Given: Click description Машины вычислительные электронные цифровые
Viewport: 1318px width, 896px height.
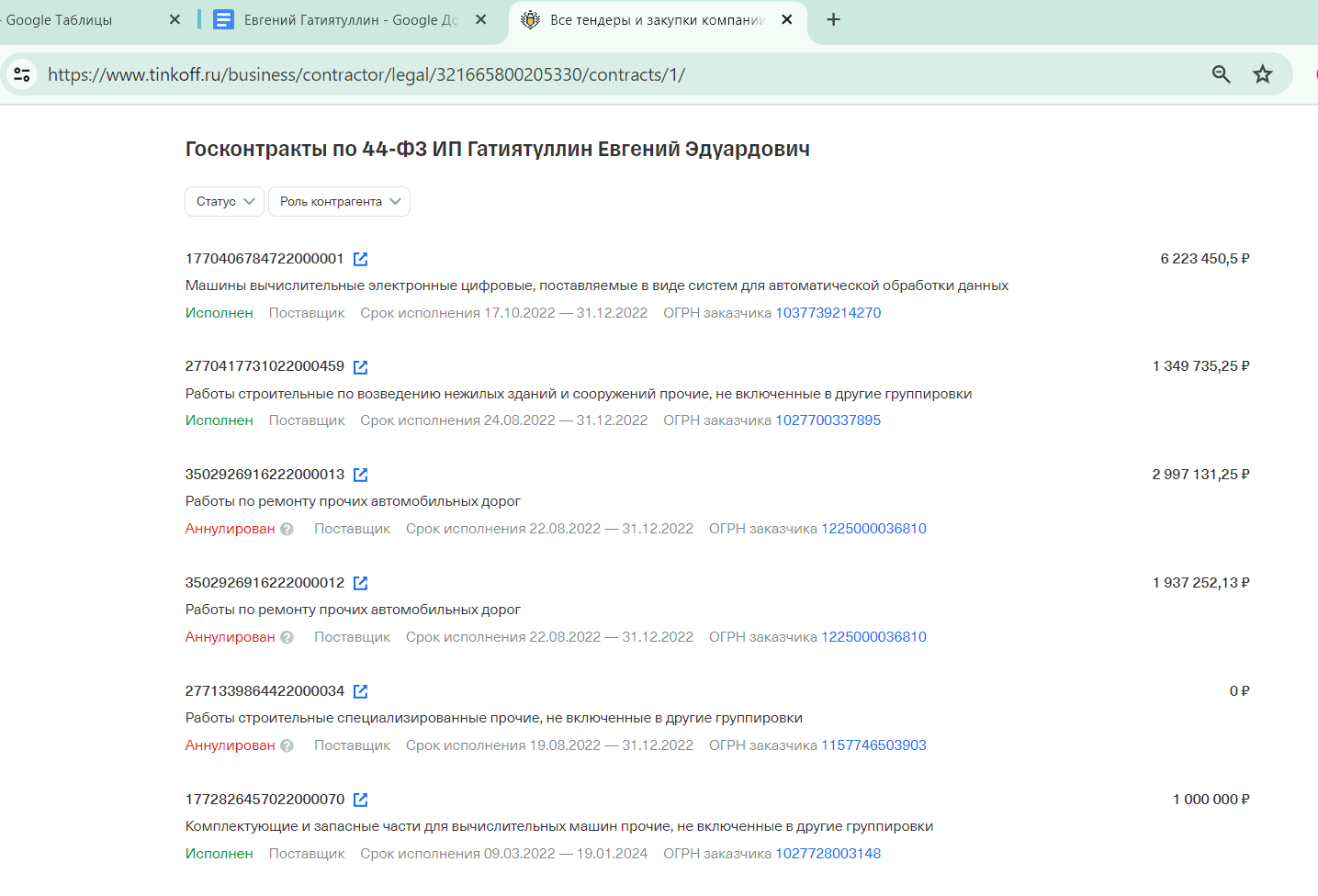Looking at the screenshot, I should (x=597, y=286).
